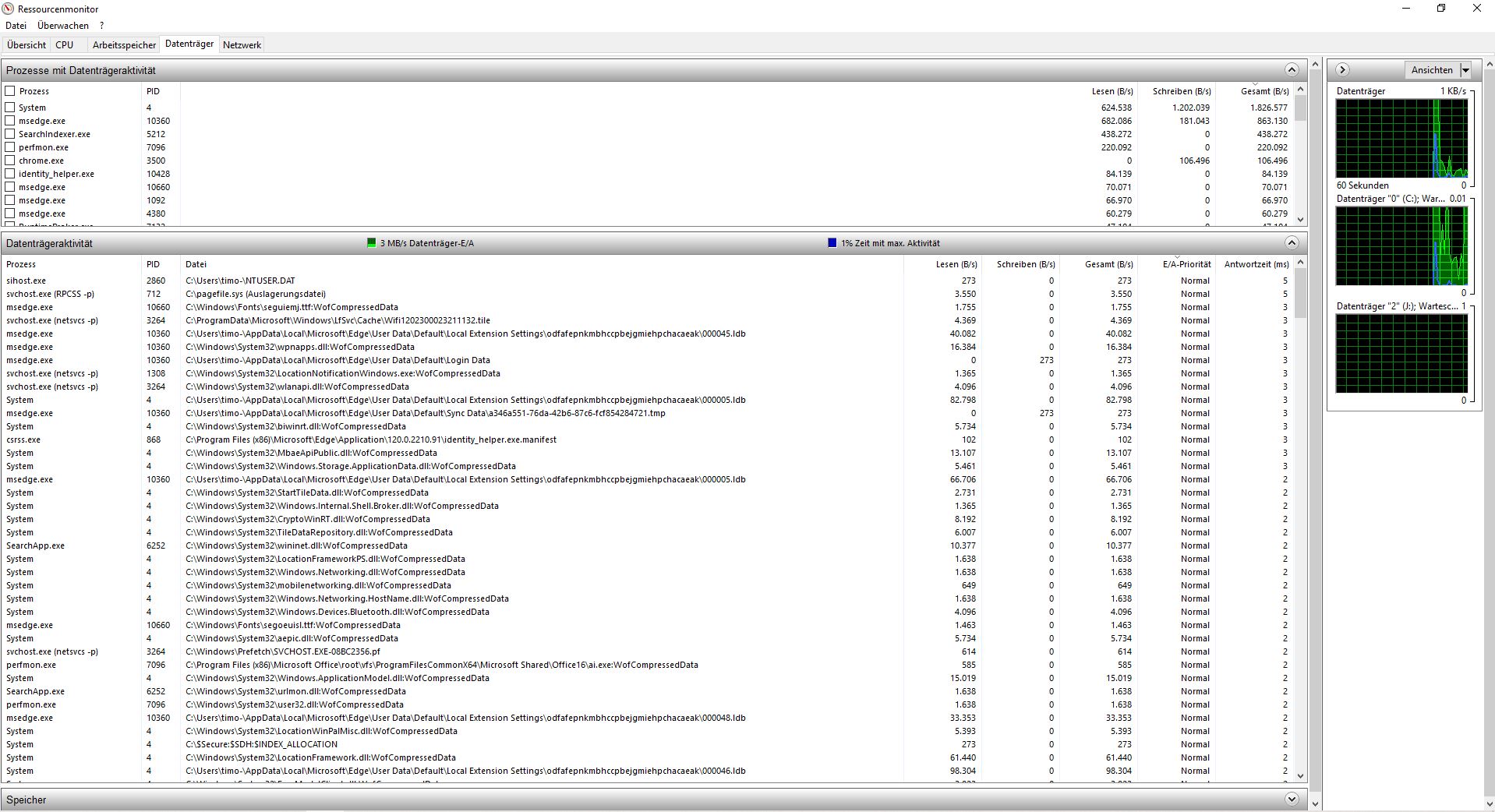The height and width of the screenshot is (812, 1495).
Task: Select the Windows.Devices.Bluetooth.dll row
Action: point(647,612)
